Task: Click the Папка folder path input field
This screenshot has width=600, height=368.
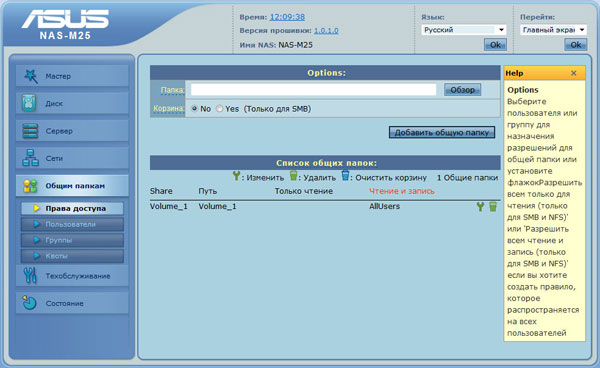Action: [x=313, y=90]
